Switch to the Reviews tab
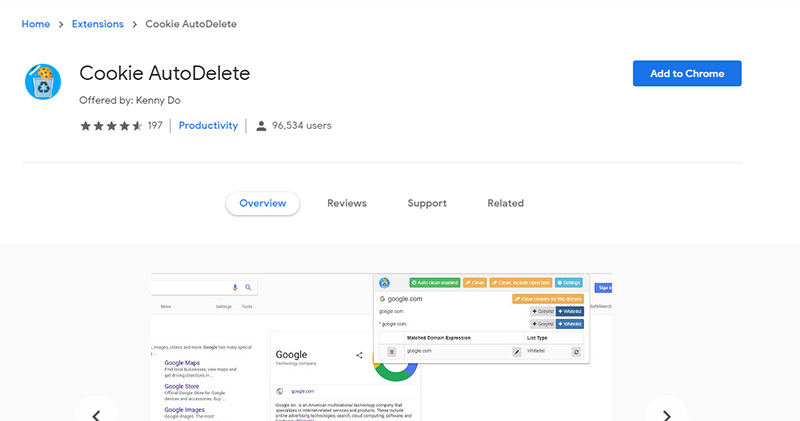This screenshot has height=421, width=800. click(347, 203)
